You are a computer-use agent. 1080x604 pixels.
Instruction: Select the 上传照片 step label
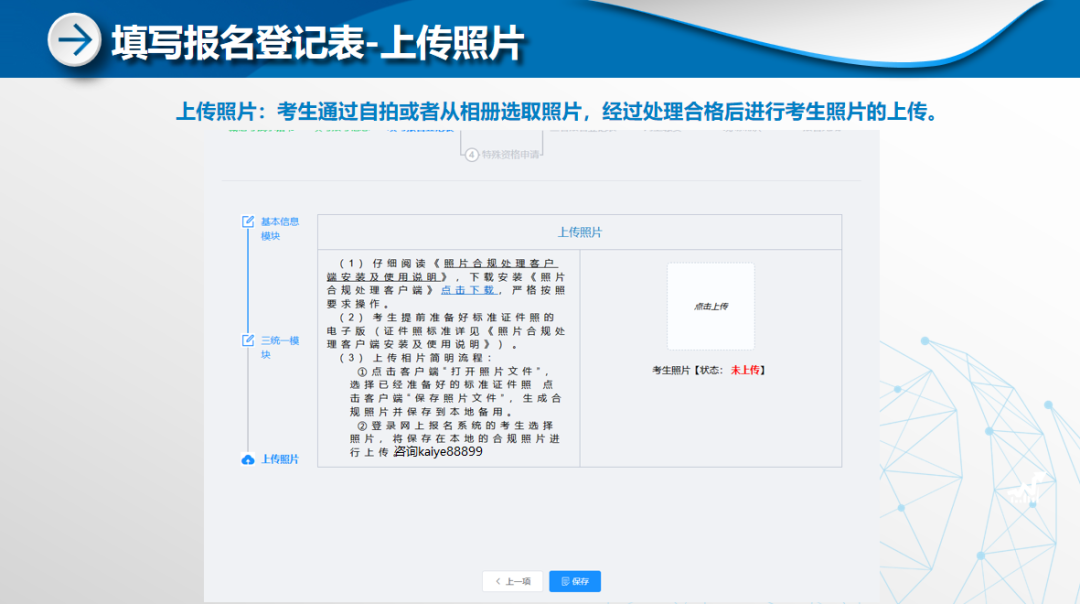(x=280, y=459)
